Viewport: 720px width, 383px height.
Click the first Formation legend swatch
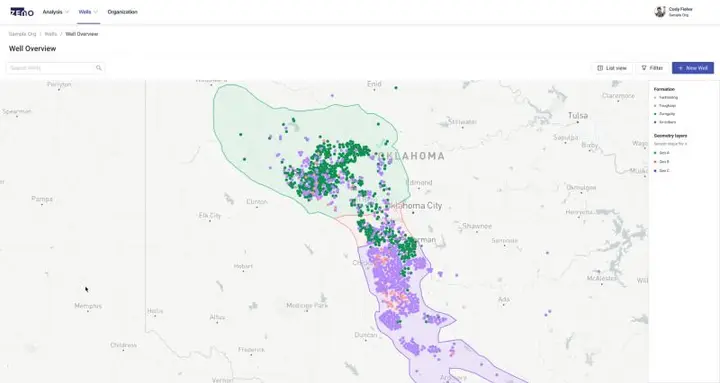pos(655,98)
